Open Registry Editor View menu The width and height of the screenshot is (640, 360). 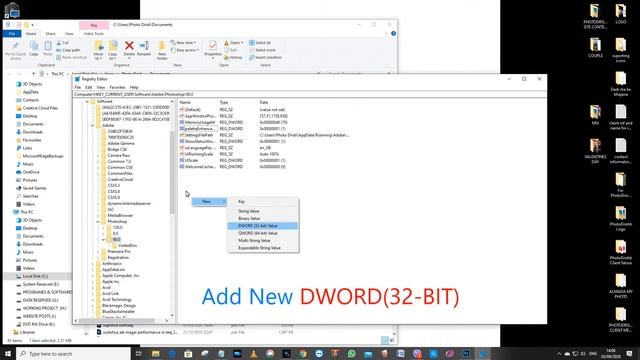click(x=100, y=87)
